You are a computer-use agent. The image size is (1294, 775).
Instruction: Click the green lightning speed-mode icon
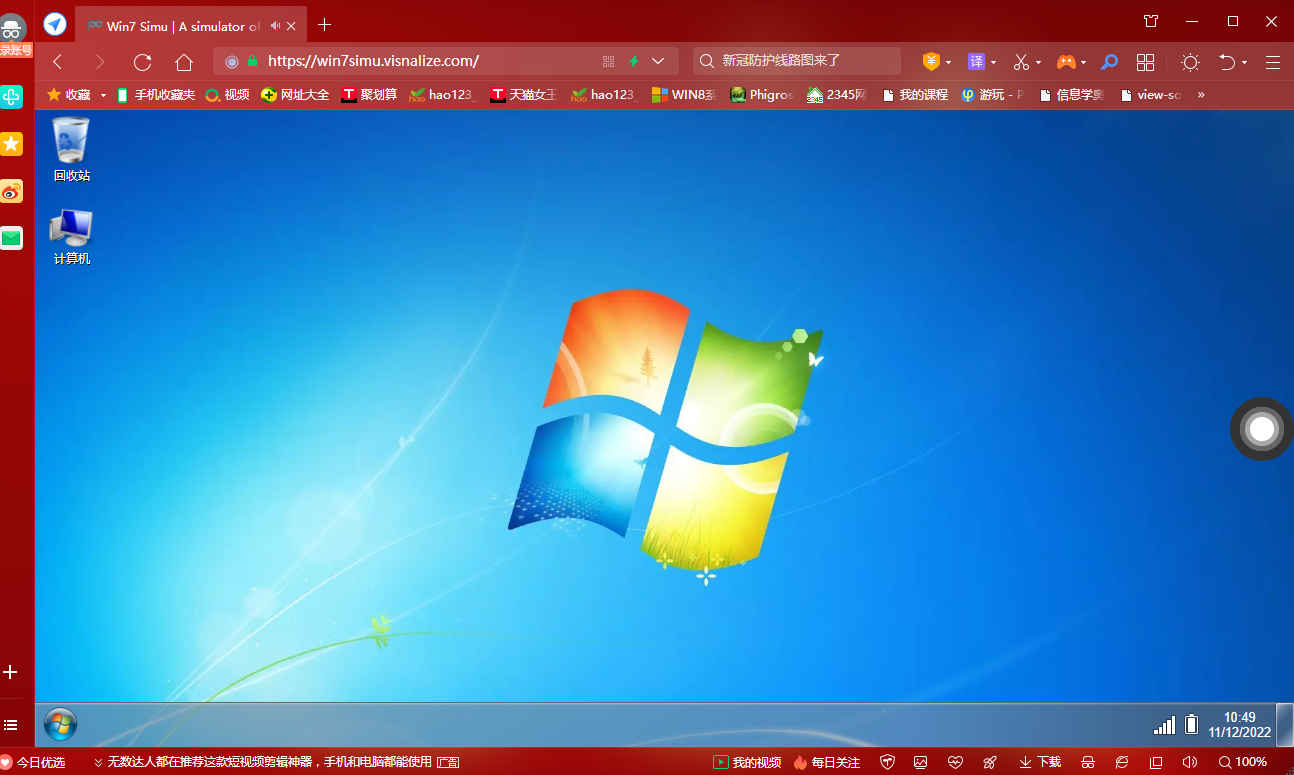tap(634, 61)
